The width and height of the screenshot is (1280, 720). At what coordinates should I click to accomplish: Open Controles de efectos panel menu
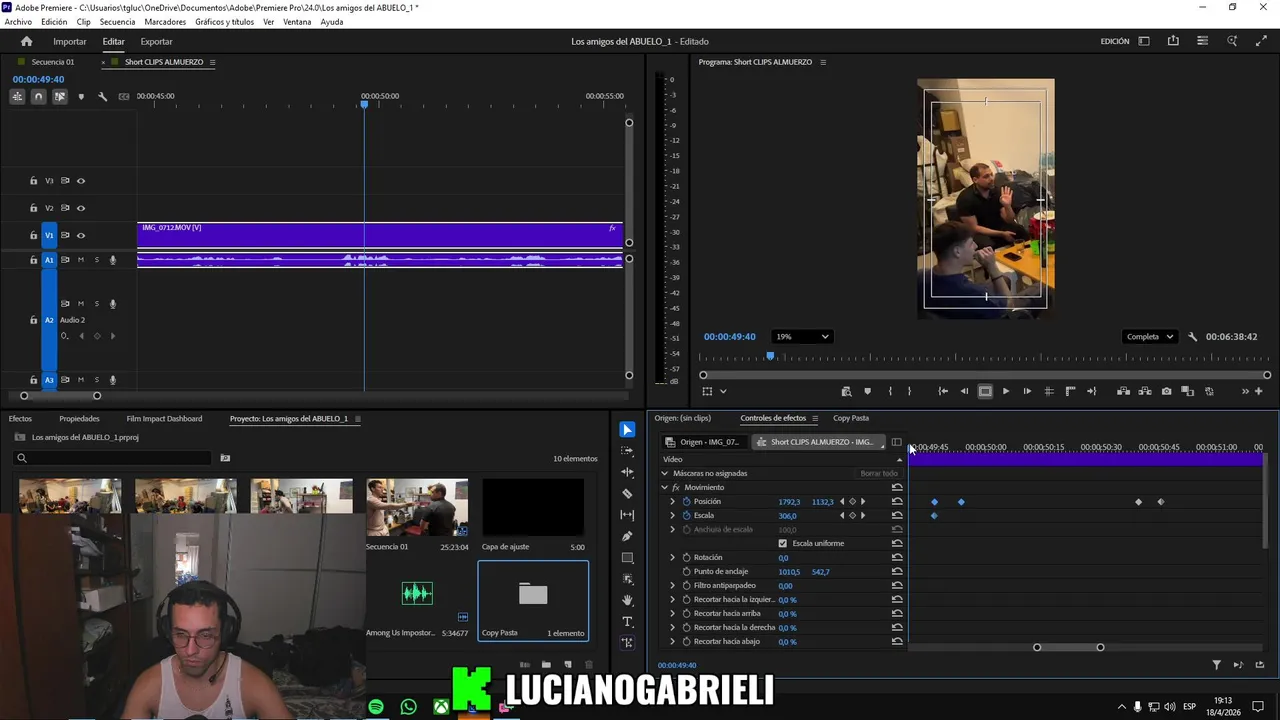point(815,419)
